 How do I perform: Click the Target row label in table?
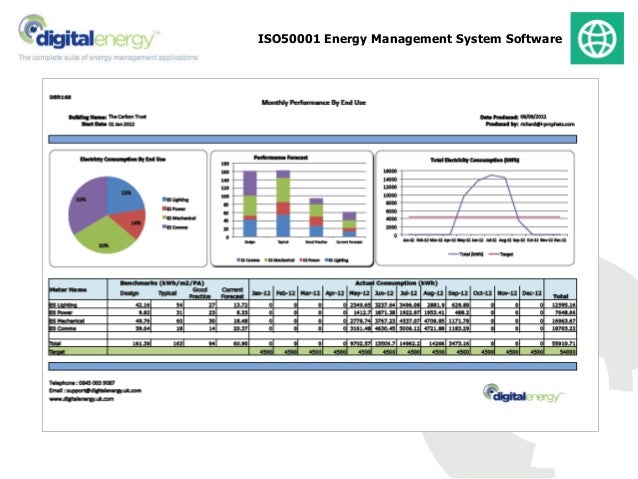point(57,352)
